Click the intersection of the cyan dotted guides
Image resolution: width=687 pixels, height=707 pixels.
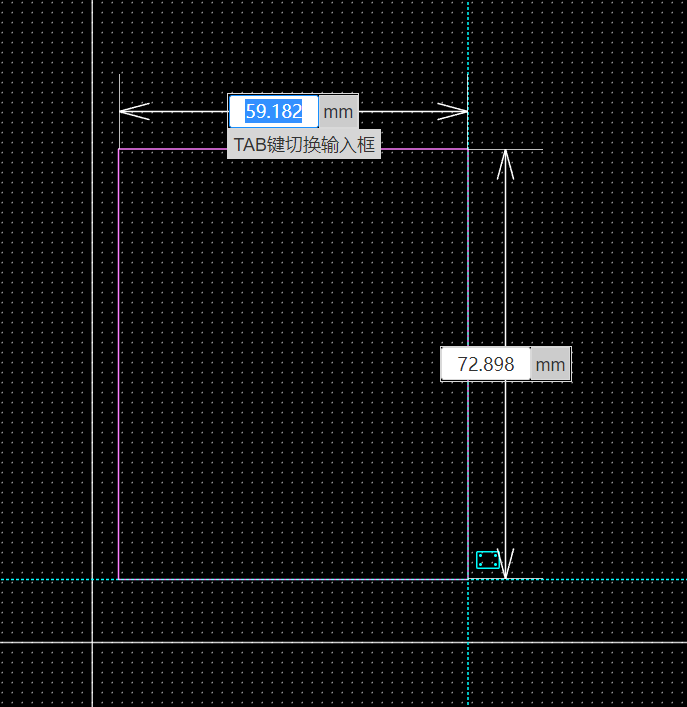(x=468, y=579)
